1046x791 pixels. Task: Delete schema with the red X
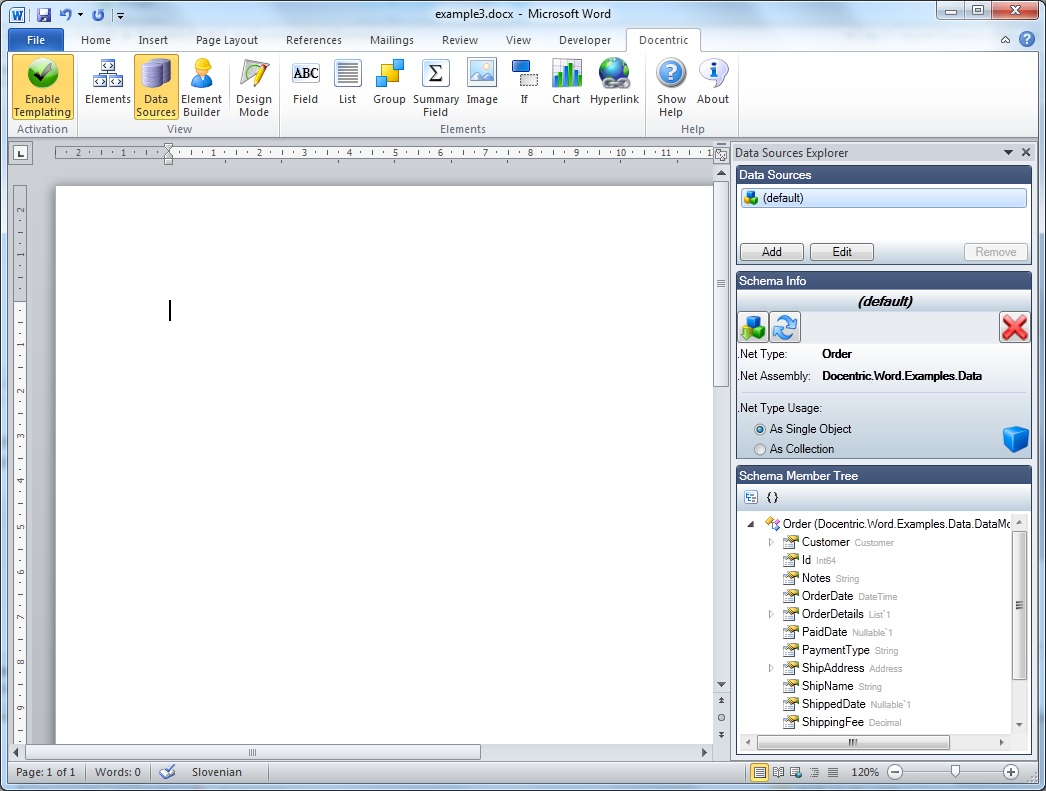pyautogui.click(x=1015, y=327)
